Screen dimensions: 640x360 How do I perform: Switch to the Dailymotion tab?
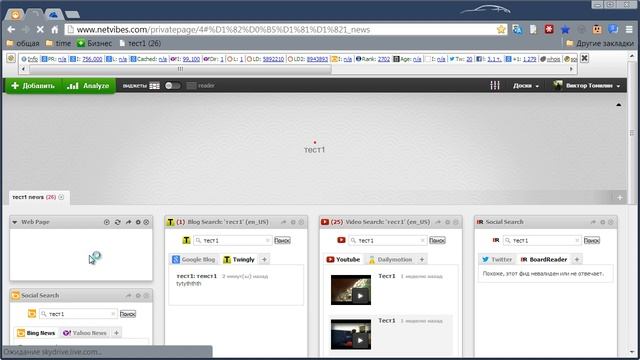[x=391, y=259]
